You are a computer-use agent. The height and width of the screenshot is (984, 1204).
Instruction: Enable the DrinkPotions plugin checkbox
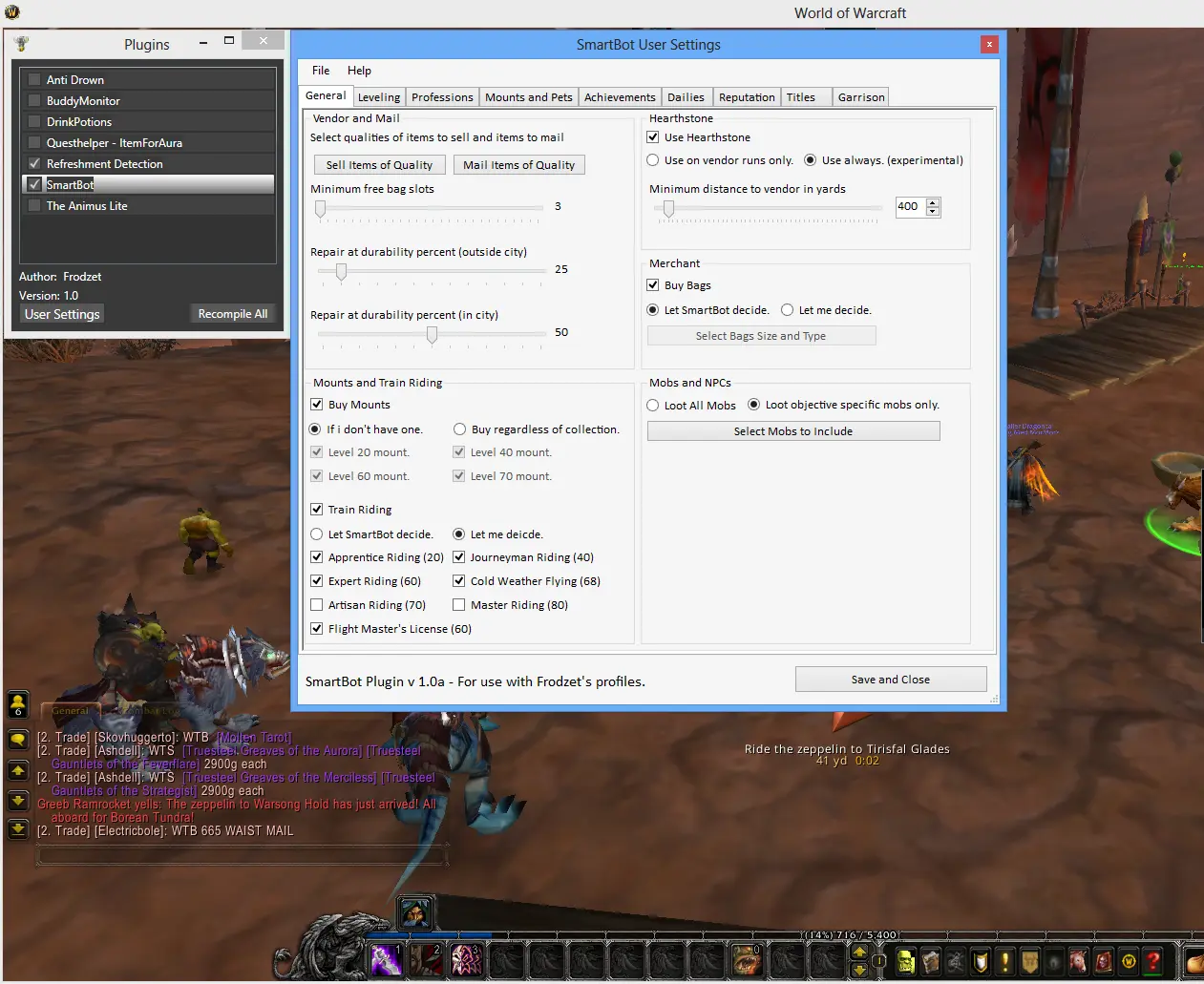(34, 122)
